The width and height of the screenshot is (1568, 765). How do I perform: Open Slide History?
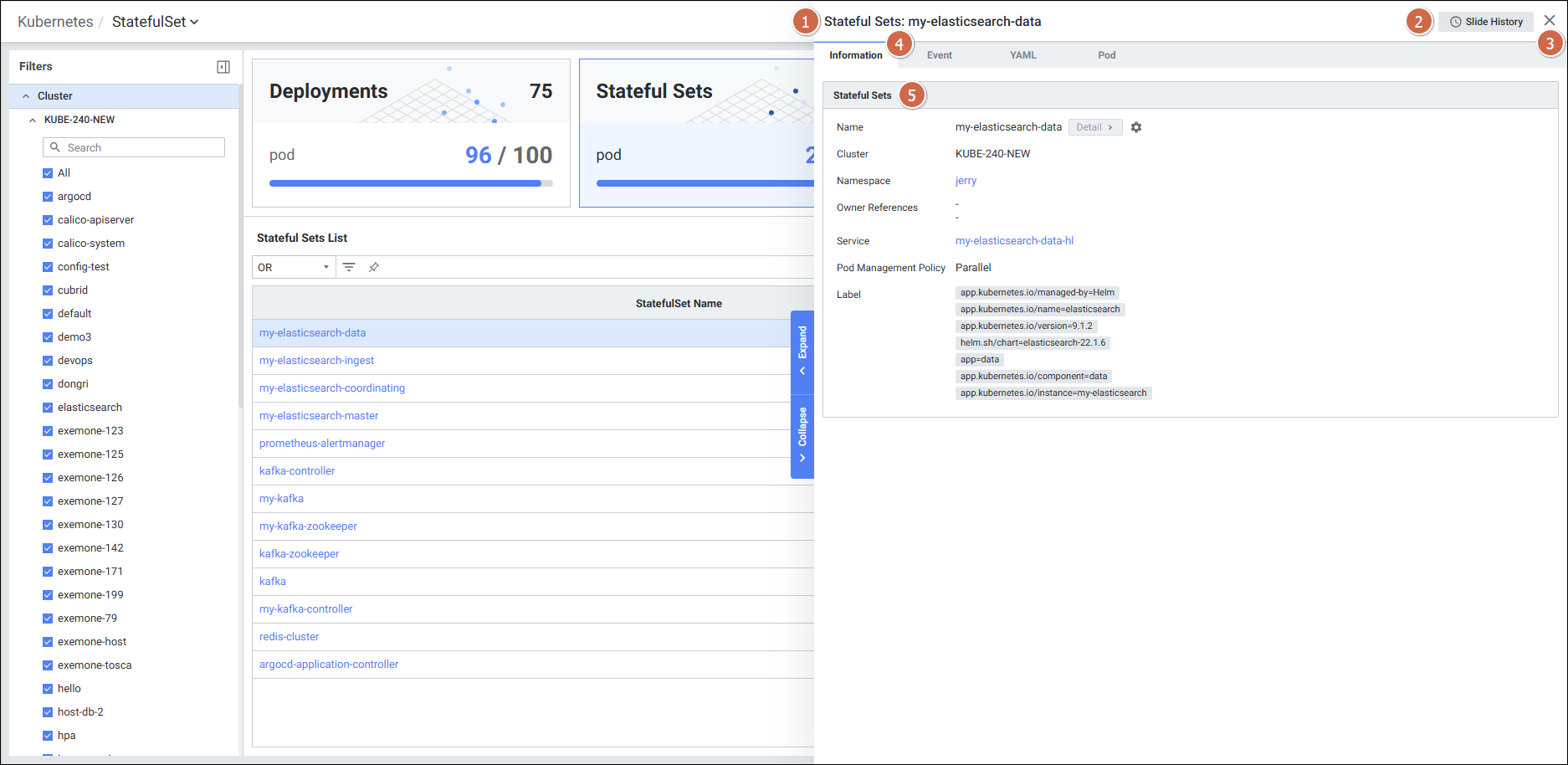click(x=1486, y=22)
